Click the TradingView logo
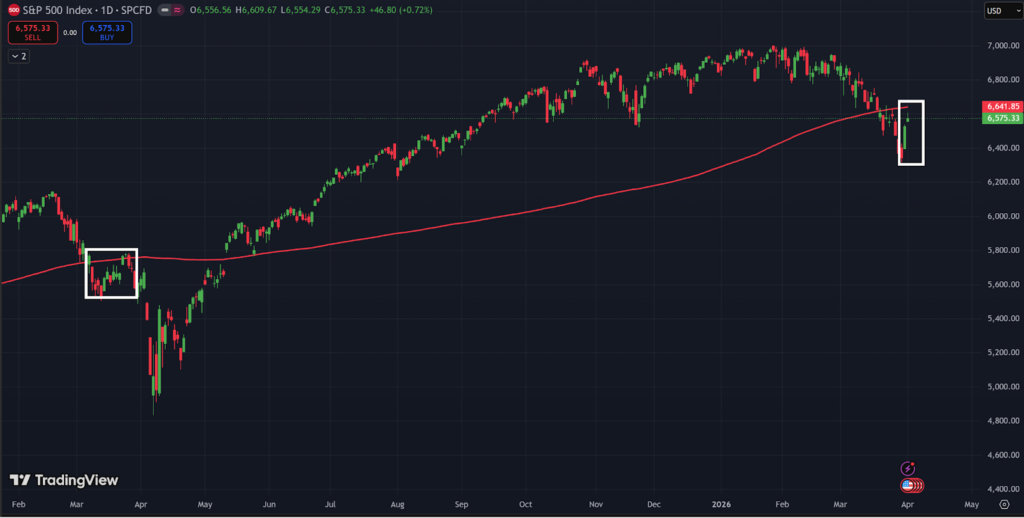Viewport: 1024px width, 518px height. point(64,480)
